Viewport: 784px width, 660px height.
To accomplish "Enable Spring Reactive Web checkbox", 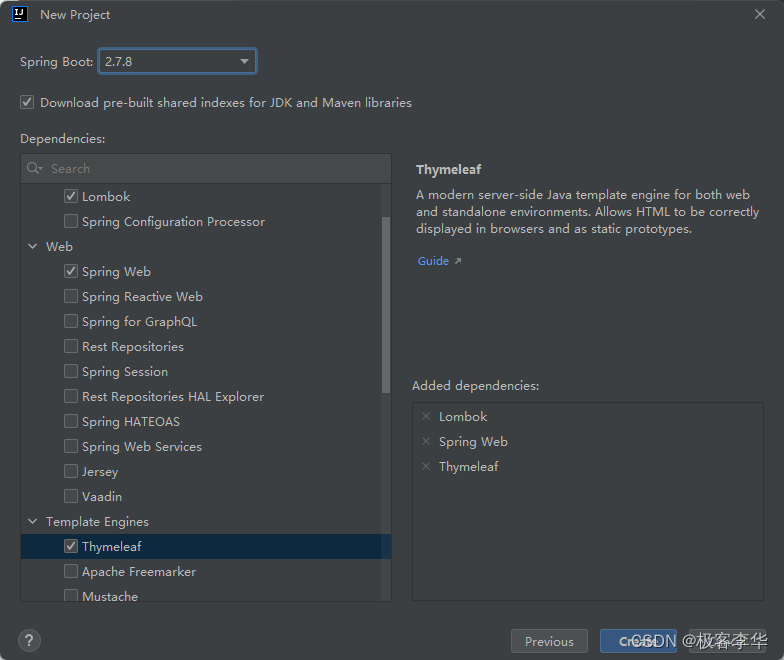I will pos(71,296).
